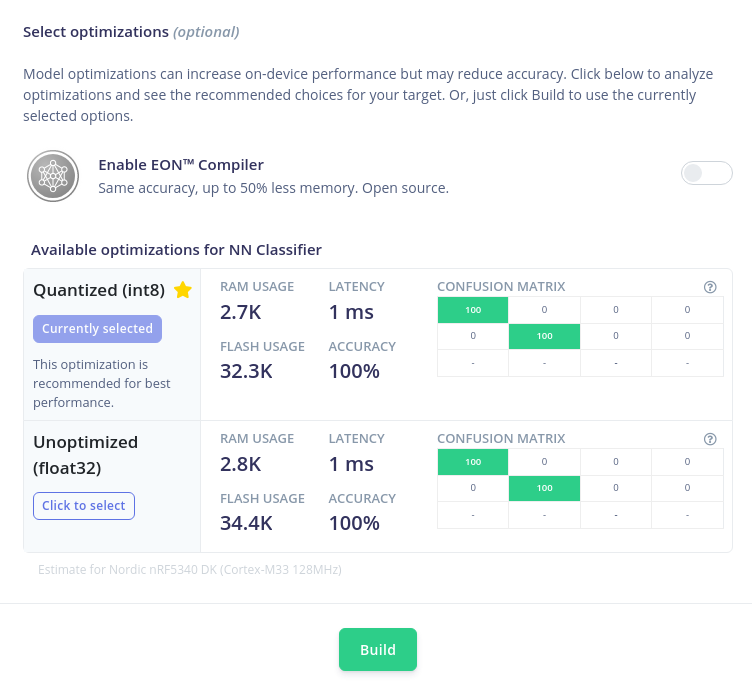Image resolution: width=752 pixels, height=691 pixels.
Task: Click the Quantized (int8) title
Action: tap(99, 290)
